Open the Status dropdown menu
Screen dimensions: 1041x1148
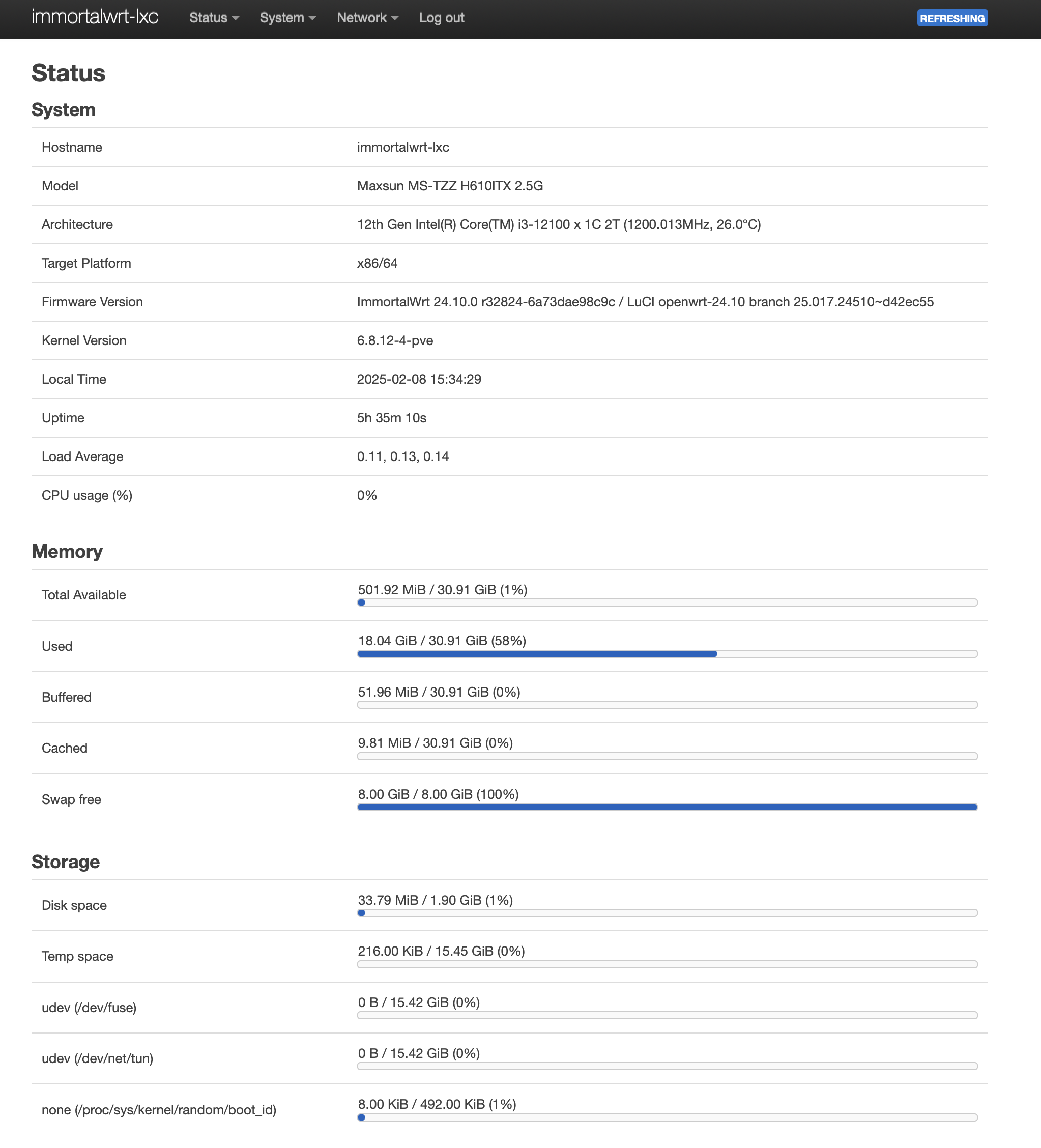[214, 18]
